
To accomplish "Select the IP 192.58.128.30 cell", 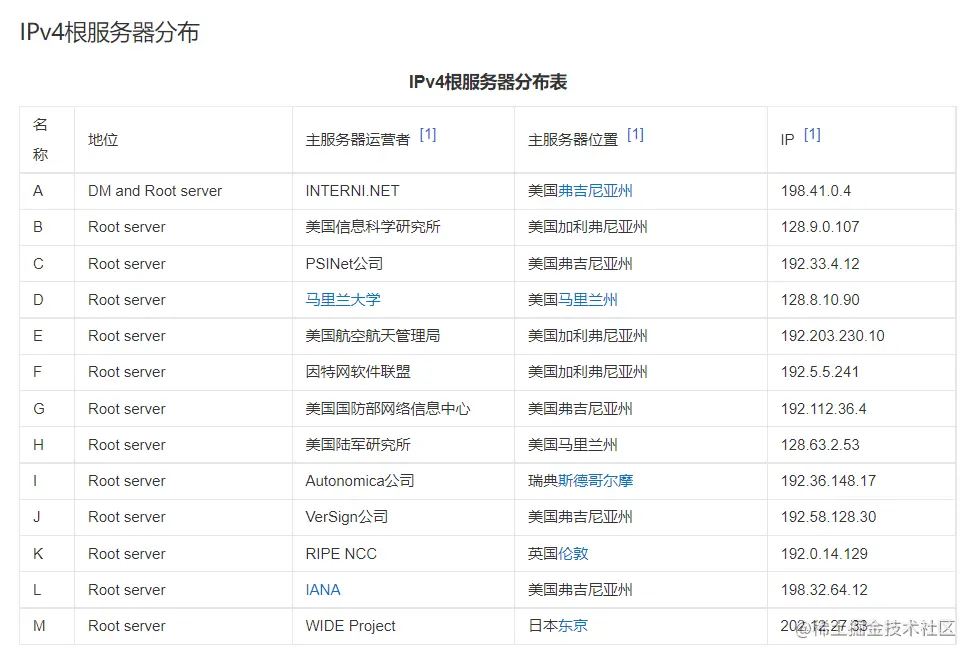I will 861,517.
